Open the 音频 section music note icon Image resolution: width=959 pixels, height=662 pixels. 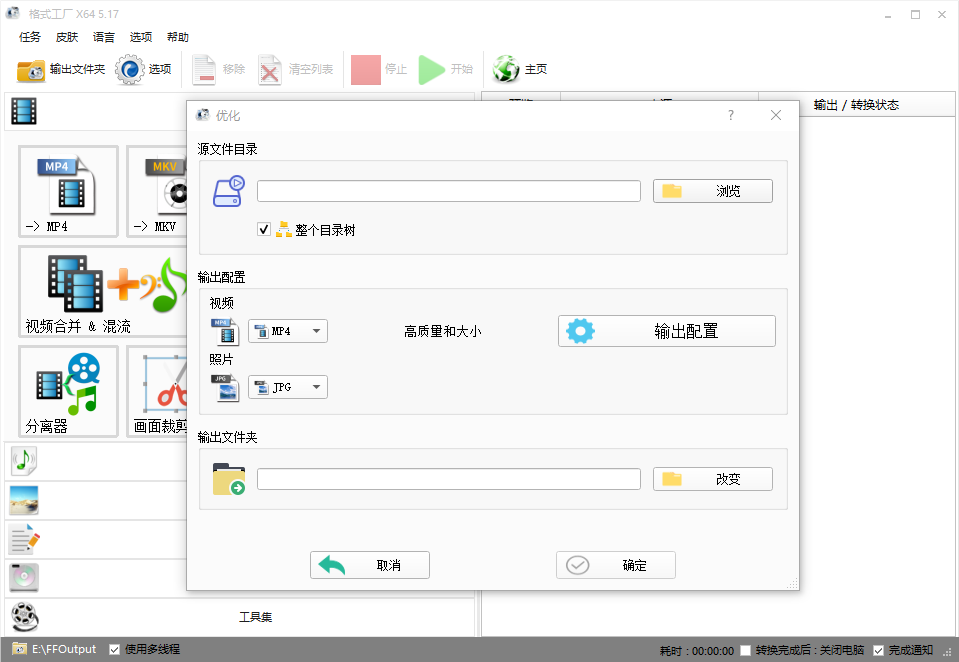(x=24, y=460)
